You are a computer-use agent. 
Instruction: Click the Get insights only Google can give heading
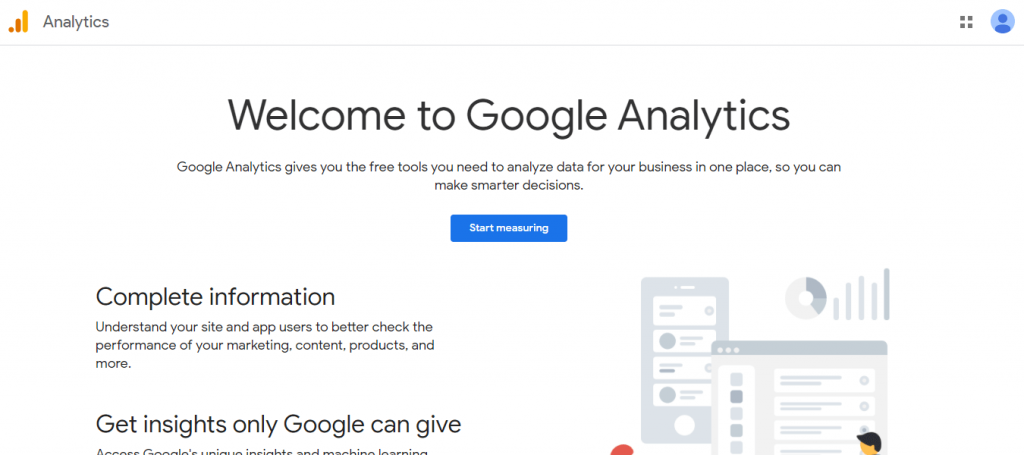[278, 424]
